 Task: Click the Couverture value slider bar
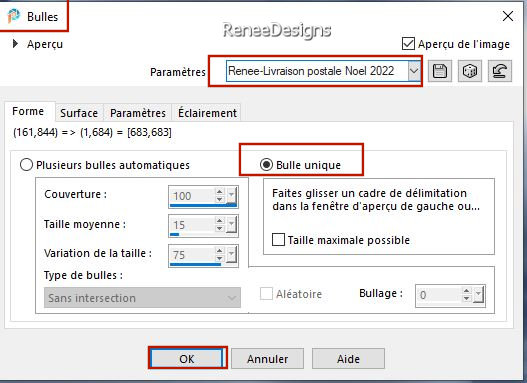(x=203, y=205)
